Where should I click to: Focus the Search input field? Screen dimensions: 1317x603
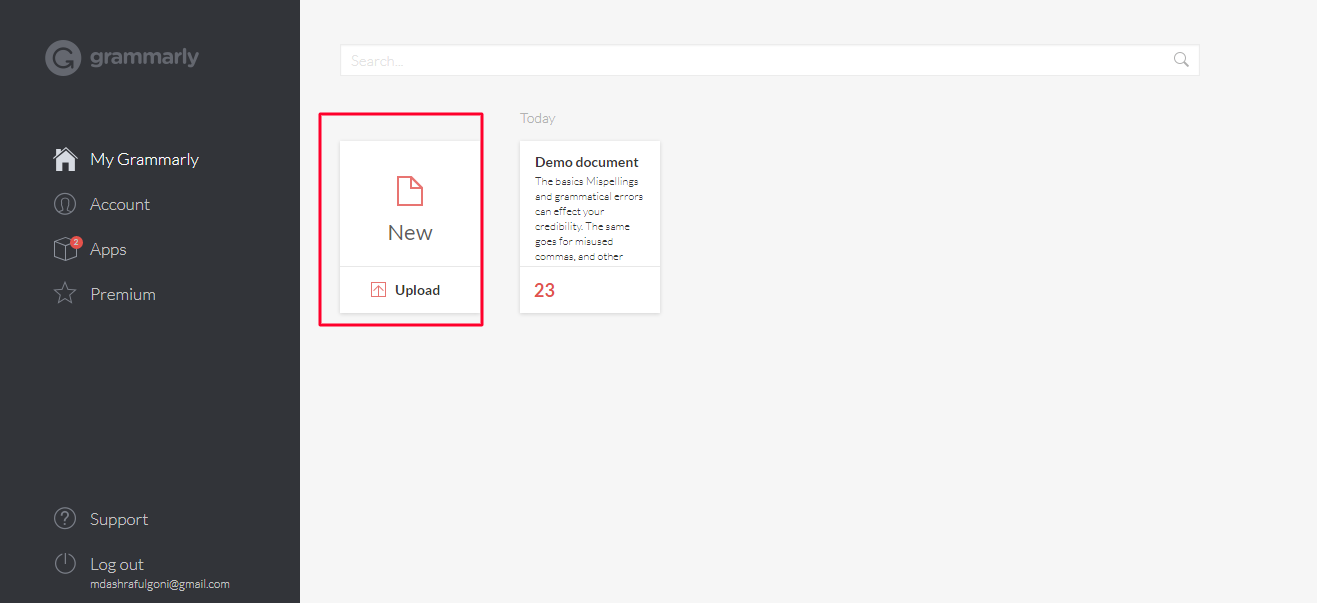[x=769, y=60]
